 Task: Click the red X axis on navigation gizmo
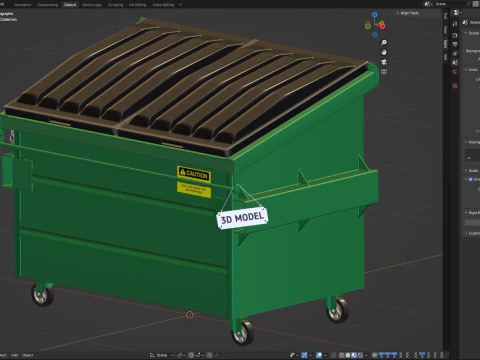pos(382,26)
